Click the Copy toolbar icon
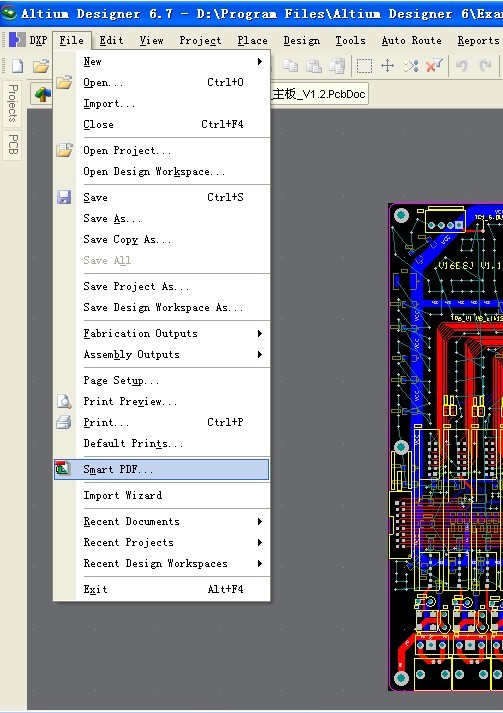 pos(291,66)
